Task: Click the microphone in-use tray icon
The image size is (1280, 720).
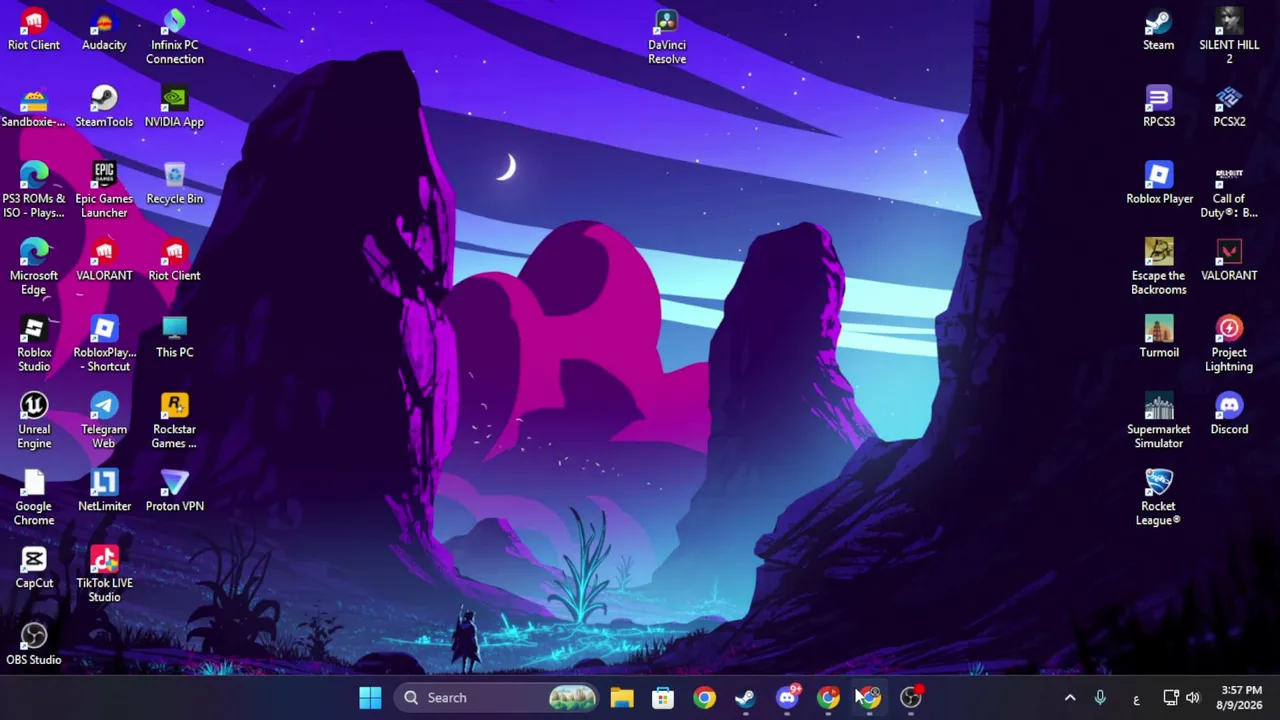Action: 1100,697
